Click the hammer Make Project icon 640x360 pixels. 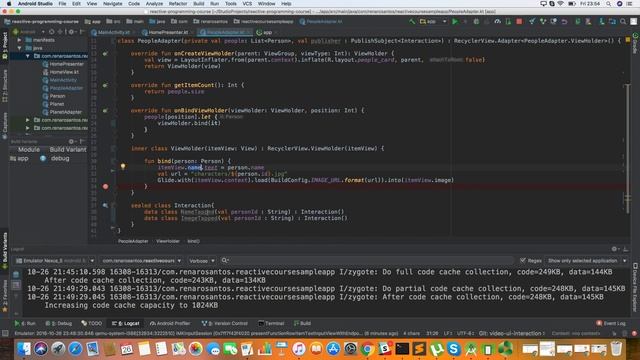[x=412, y=22]
